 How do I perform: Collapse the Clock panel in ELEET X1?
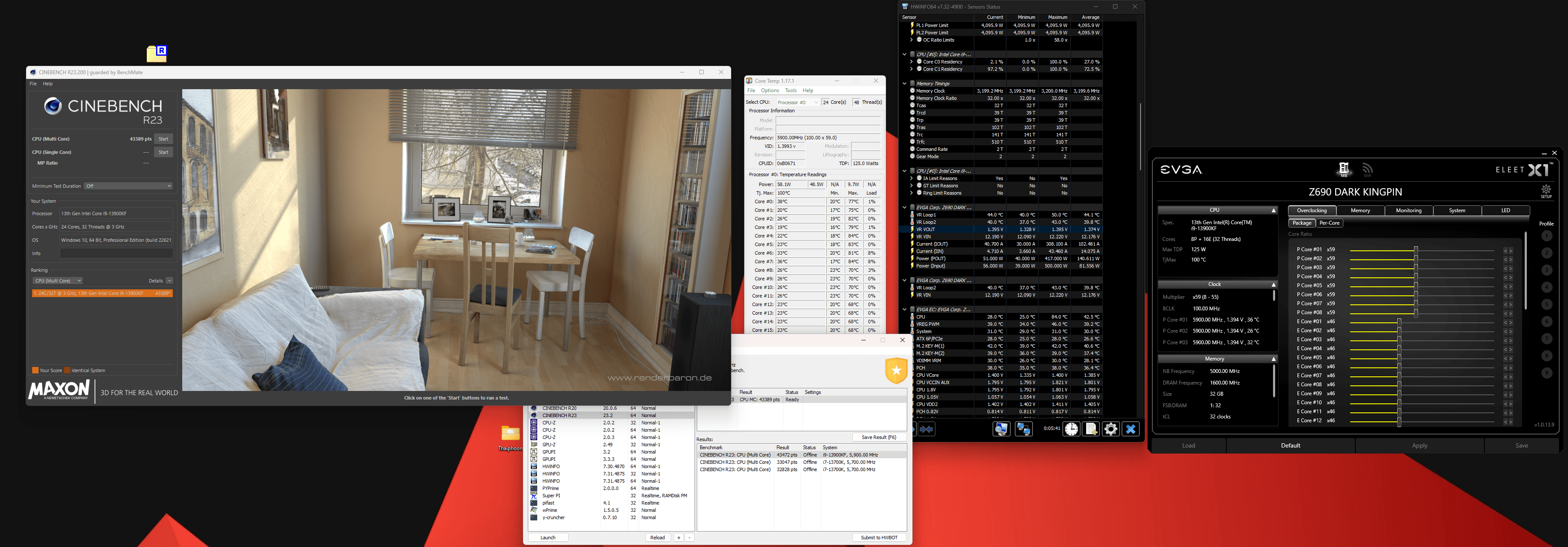1273,285
